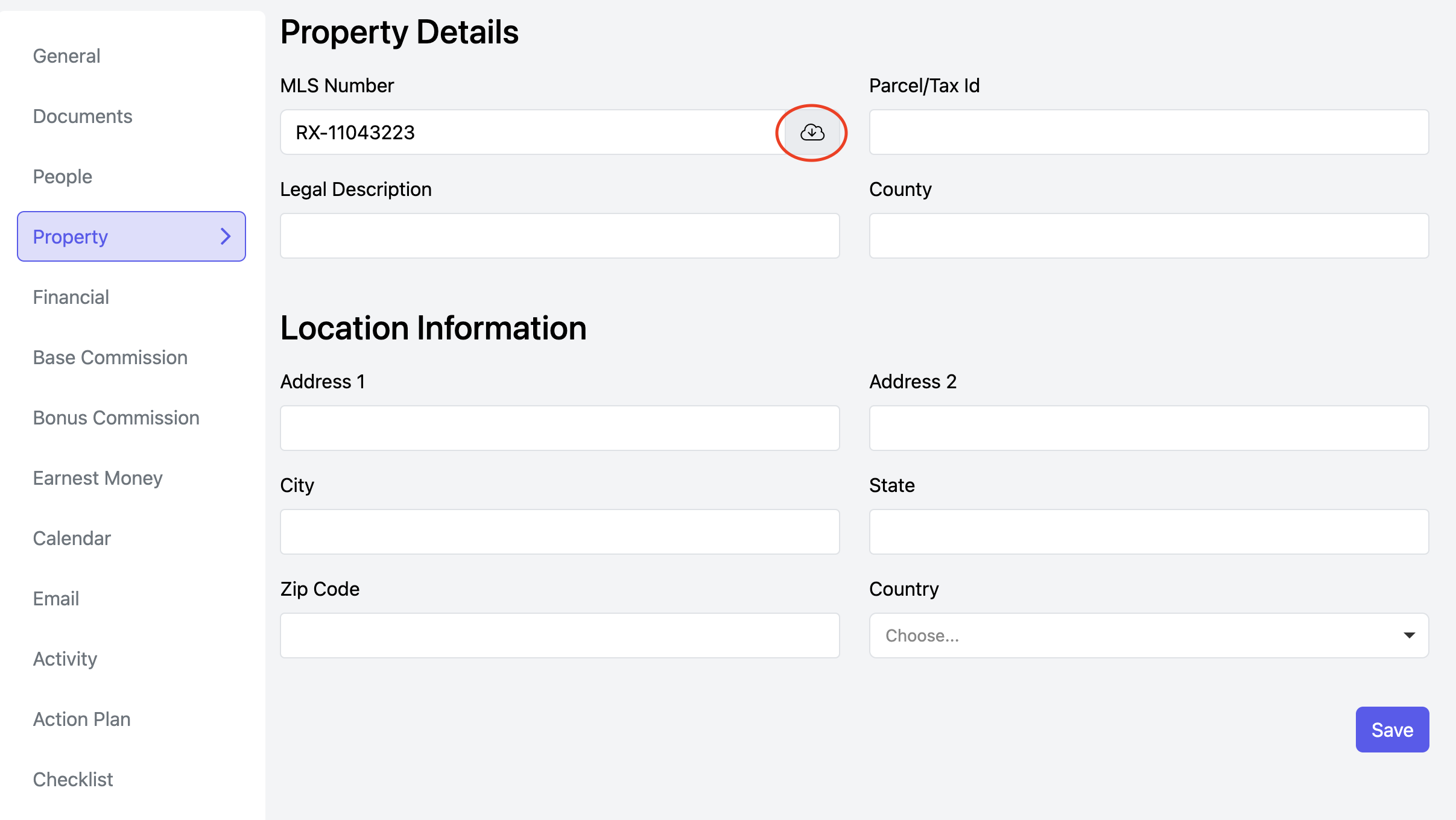
Task: Focus the Address 1 field
Action: point(560,428)
